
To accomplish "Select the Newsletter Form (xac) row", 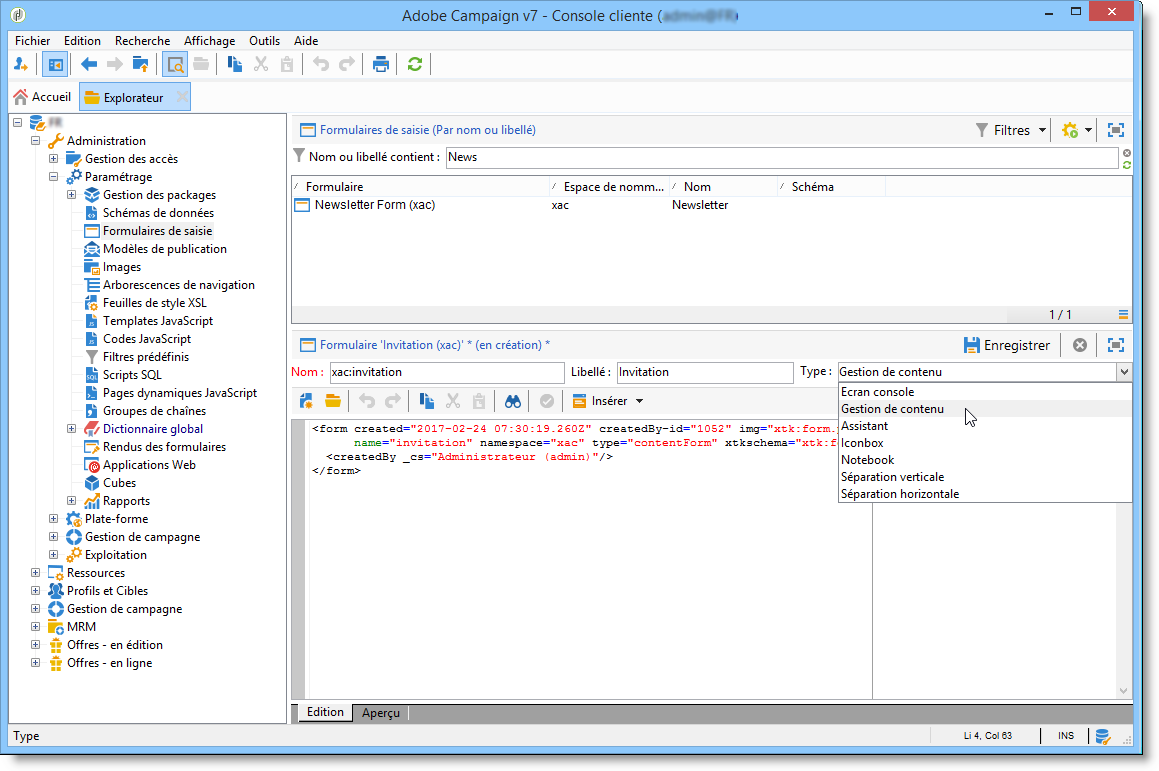I will (711, 205).
